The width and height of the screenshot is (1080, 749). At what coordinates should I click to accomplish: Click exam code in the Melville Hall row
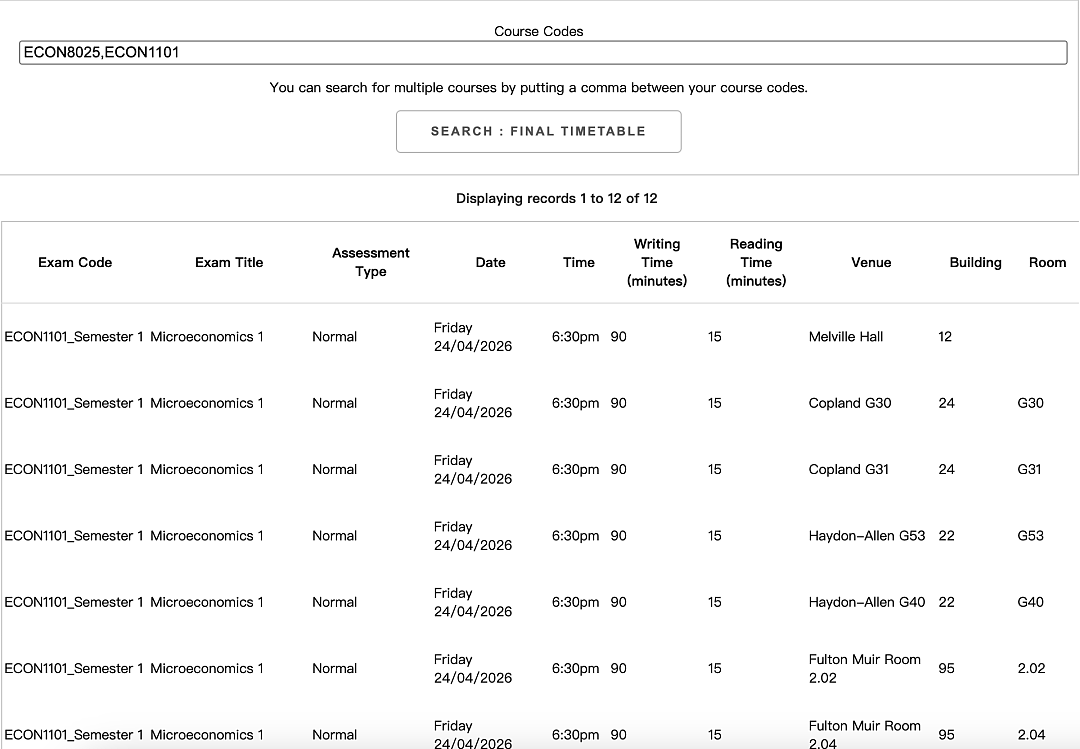(x=74, y=337)
